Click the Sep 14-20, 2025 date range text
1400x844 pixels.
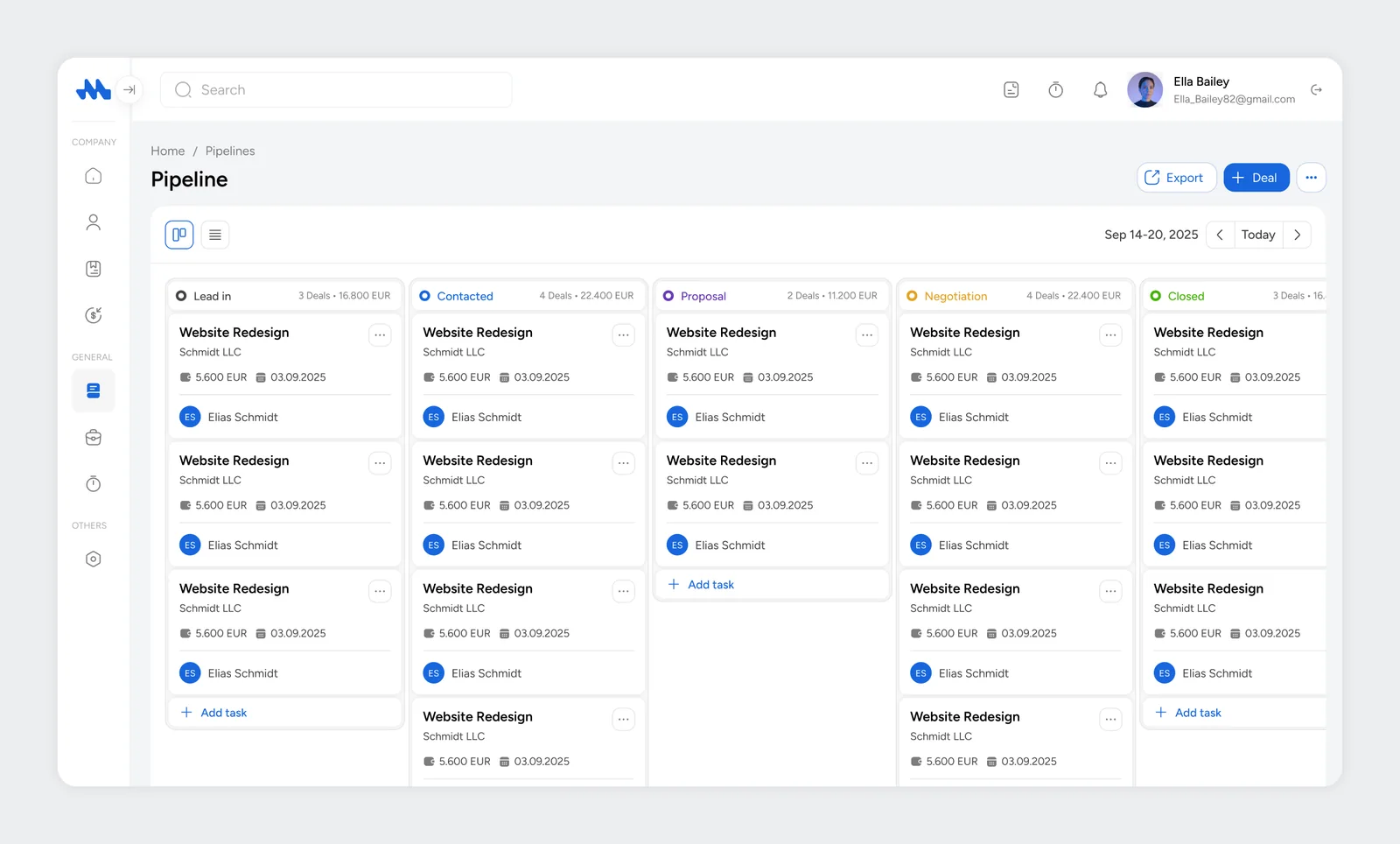(x=1151, y=235)
